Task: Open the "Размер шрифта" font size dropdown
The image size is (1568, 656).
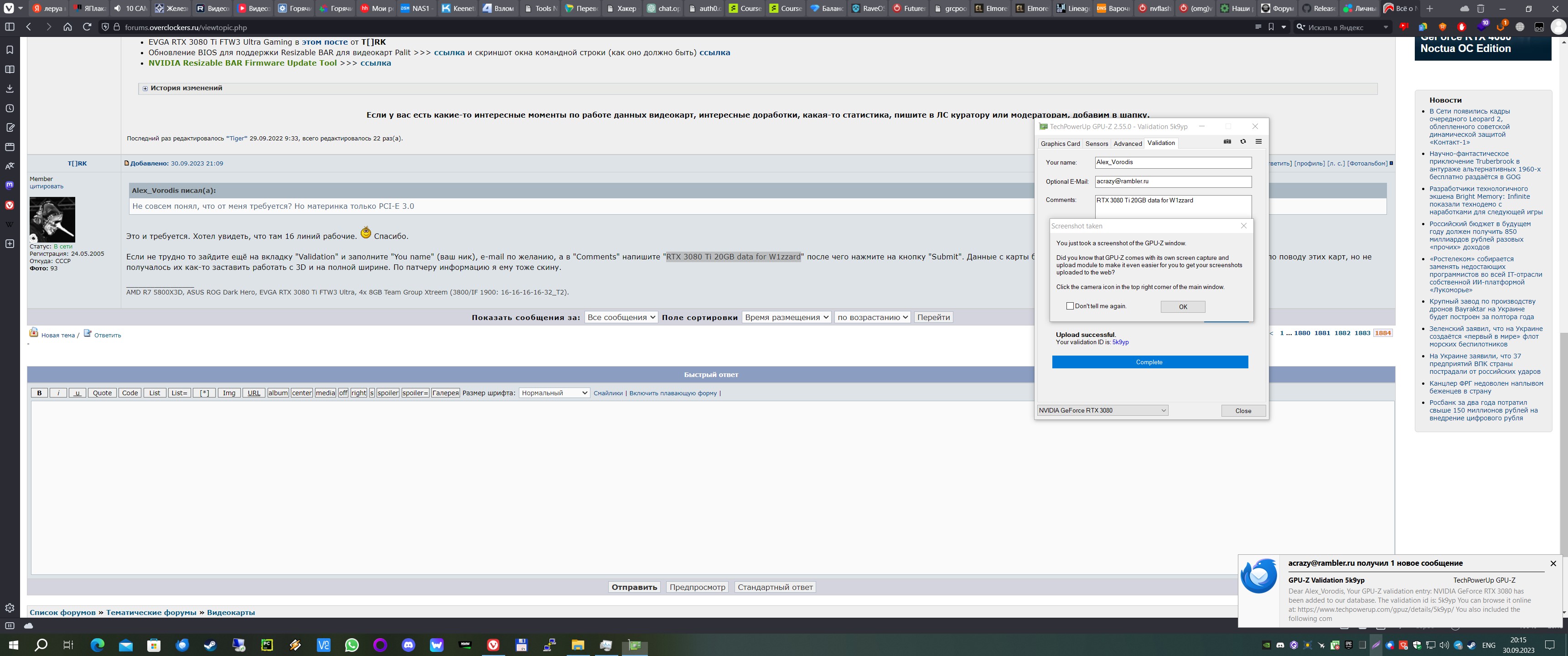Action: click(x=554, y=393)
